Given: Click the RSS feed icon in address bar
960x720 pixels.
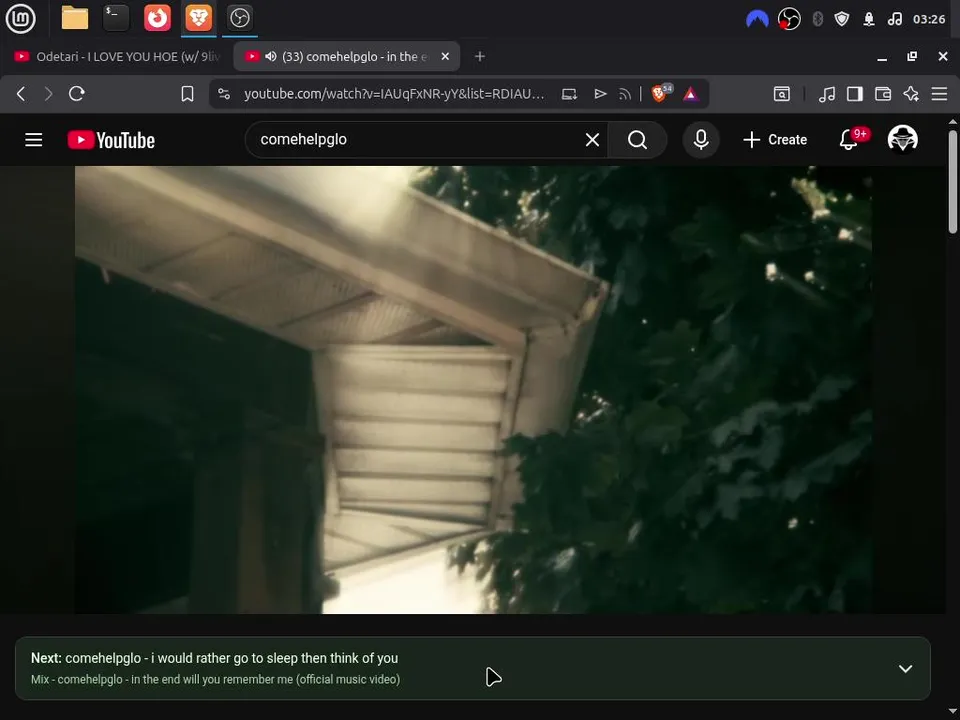Looking at the screenshot, I should point(624,94).
